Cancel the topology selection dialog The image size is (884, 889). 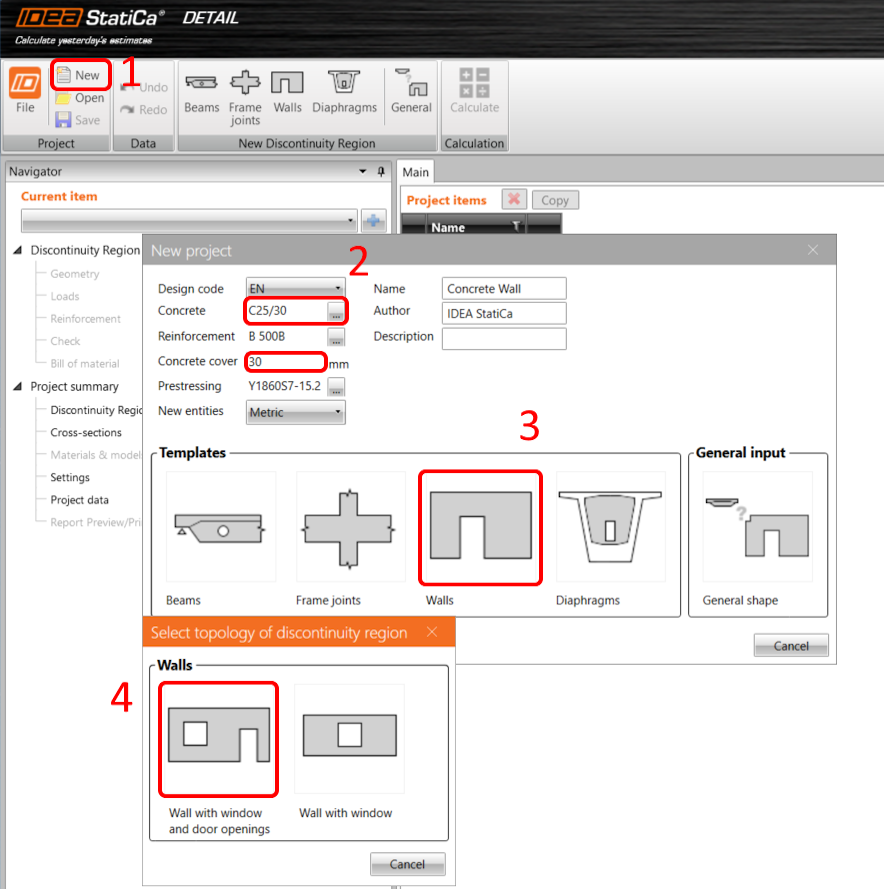(x=407, y=864)
